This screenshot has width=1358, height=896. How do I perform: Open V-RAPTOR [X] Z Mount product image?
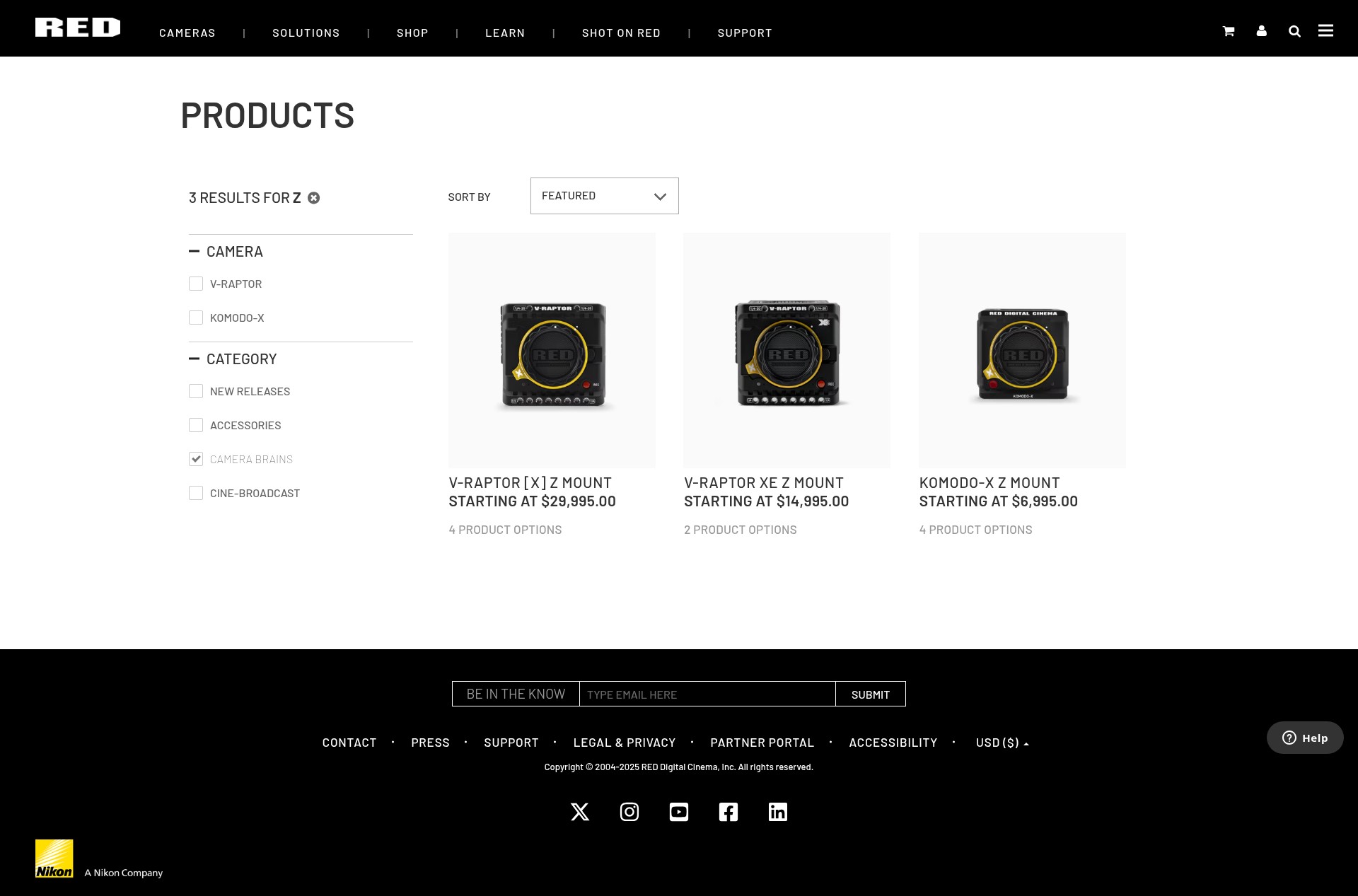(552, 350)
